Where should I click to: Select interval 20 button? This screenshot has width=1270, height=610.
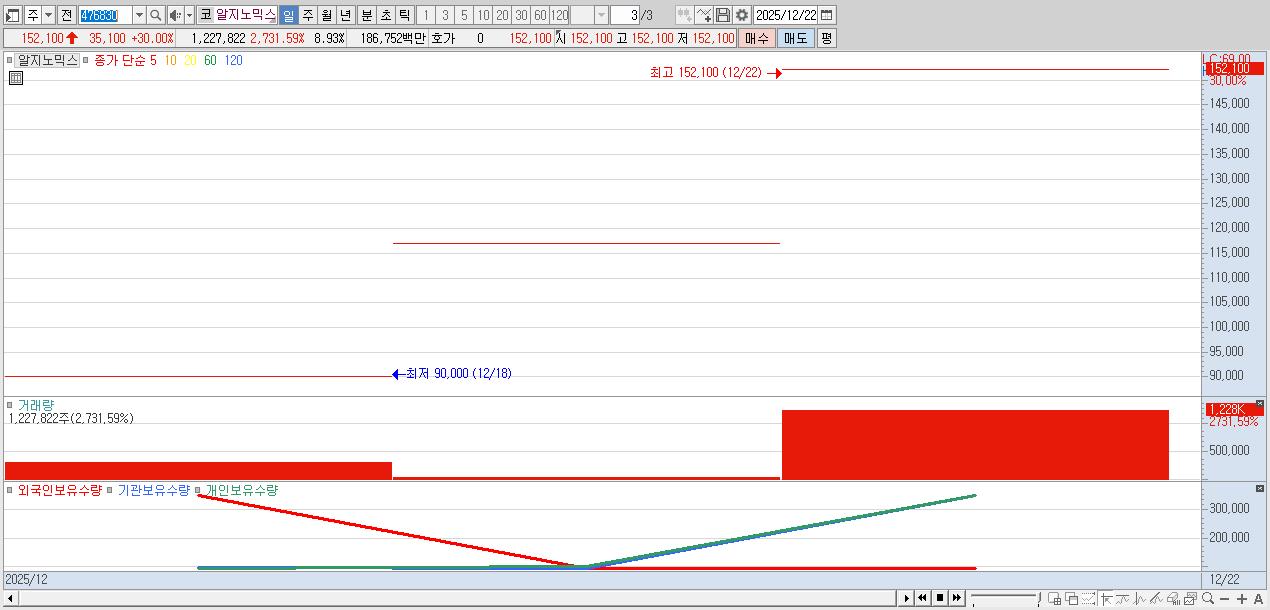tap(502, 15)
